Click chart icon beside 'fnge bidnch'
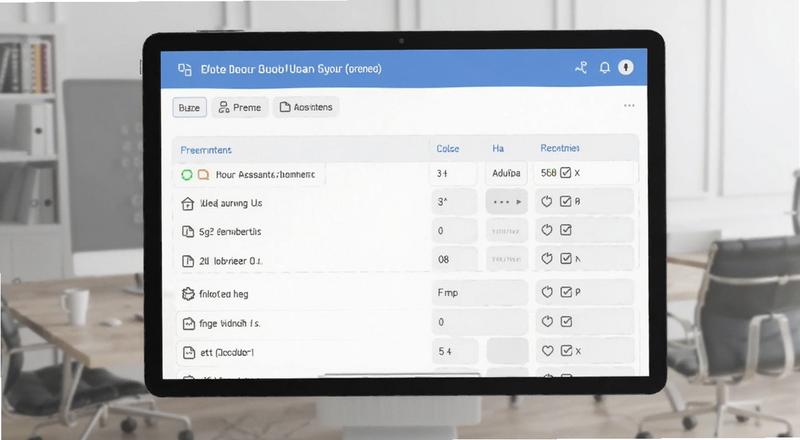 pyautogui.click(x=189, y=324)
